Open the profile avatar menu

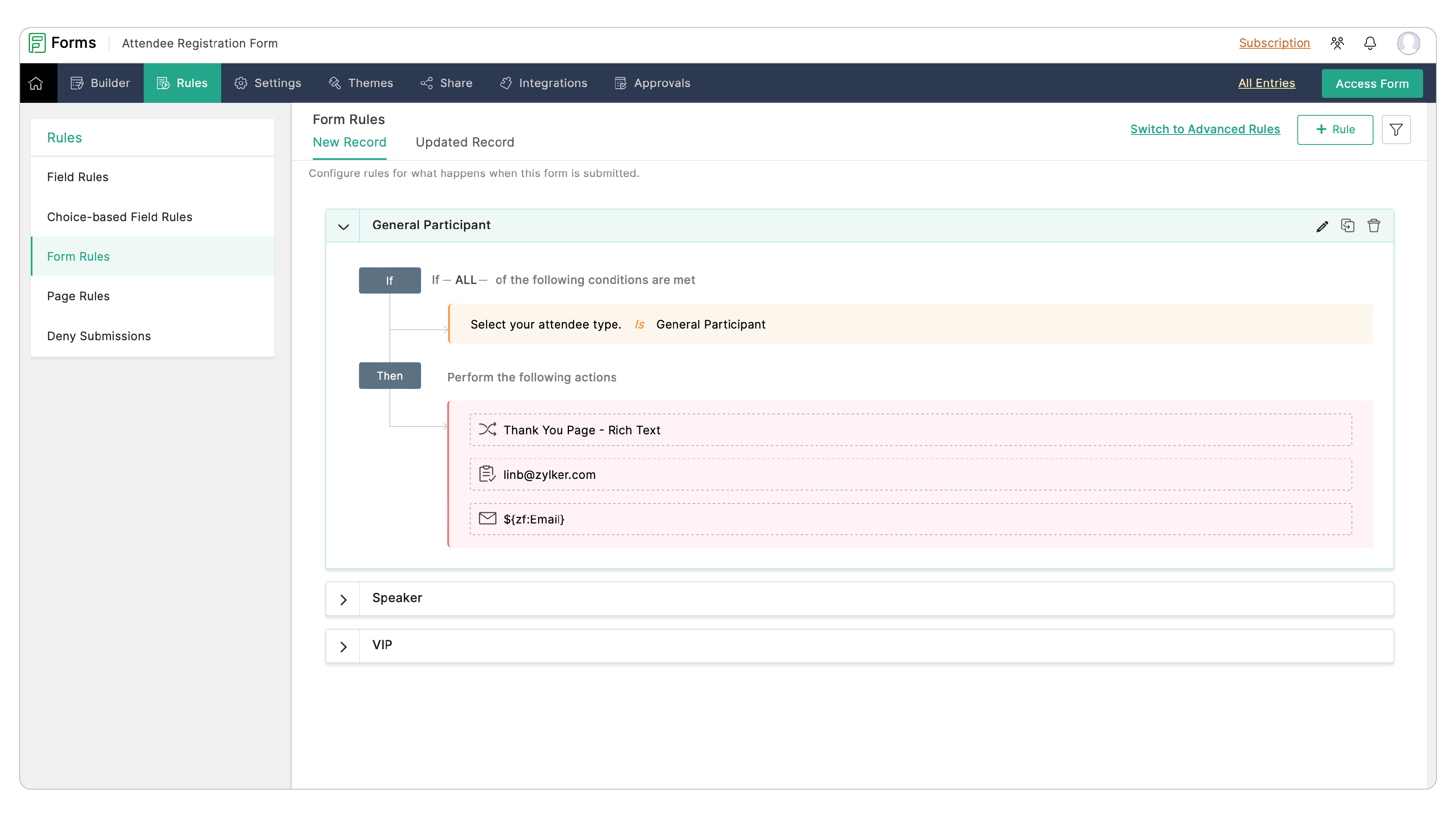(x=1409, y=43)
